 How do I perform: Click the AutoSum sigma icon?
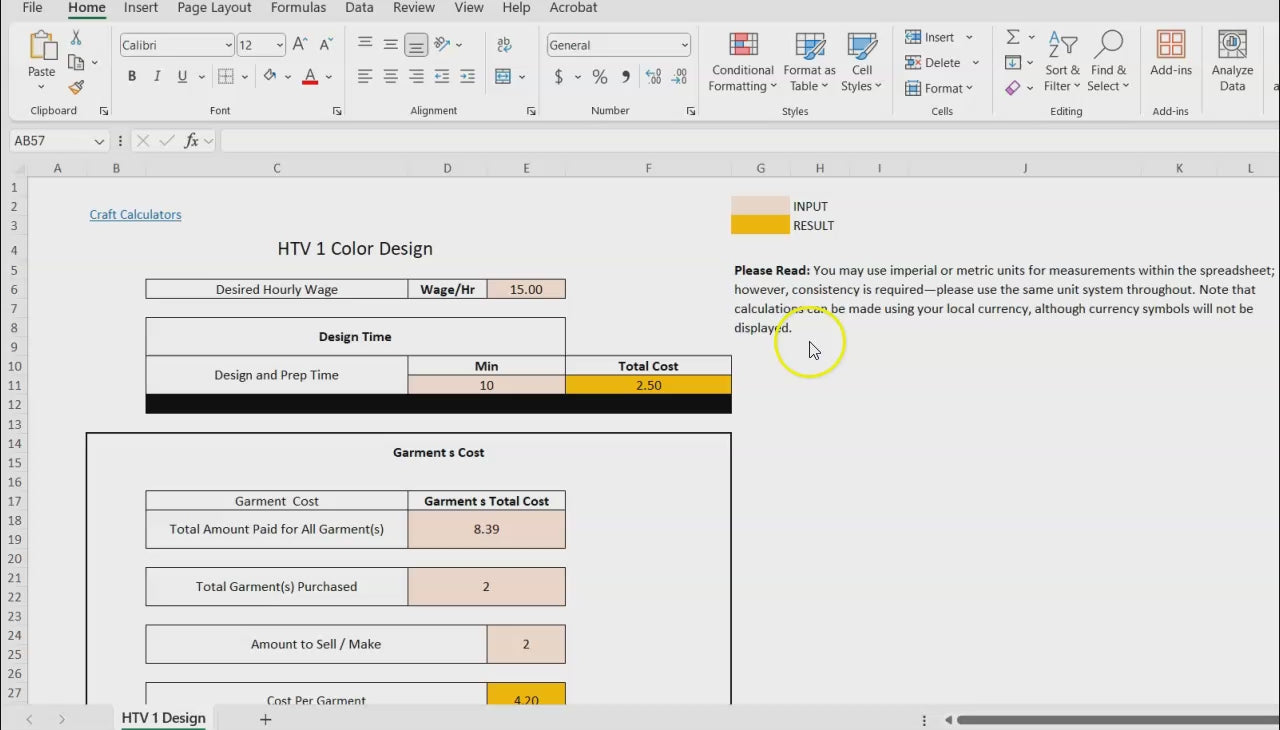(1012, 37)
